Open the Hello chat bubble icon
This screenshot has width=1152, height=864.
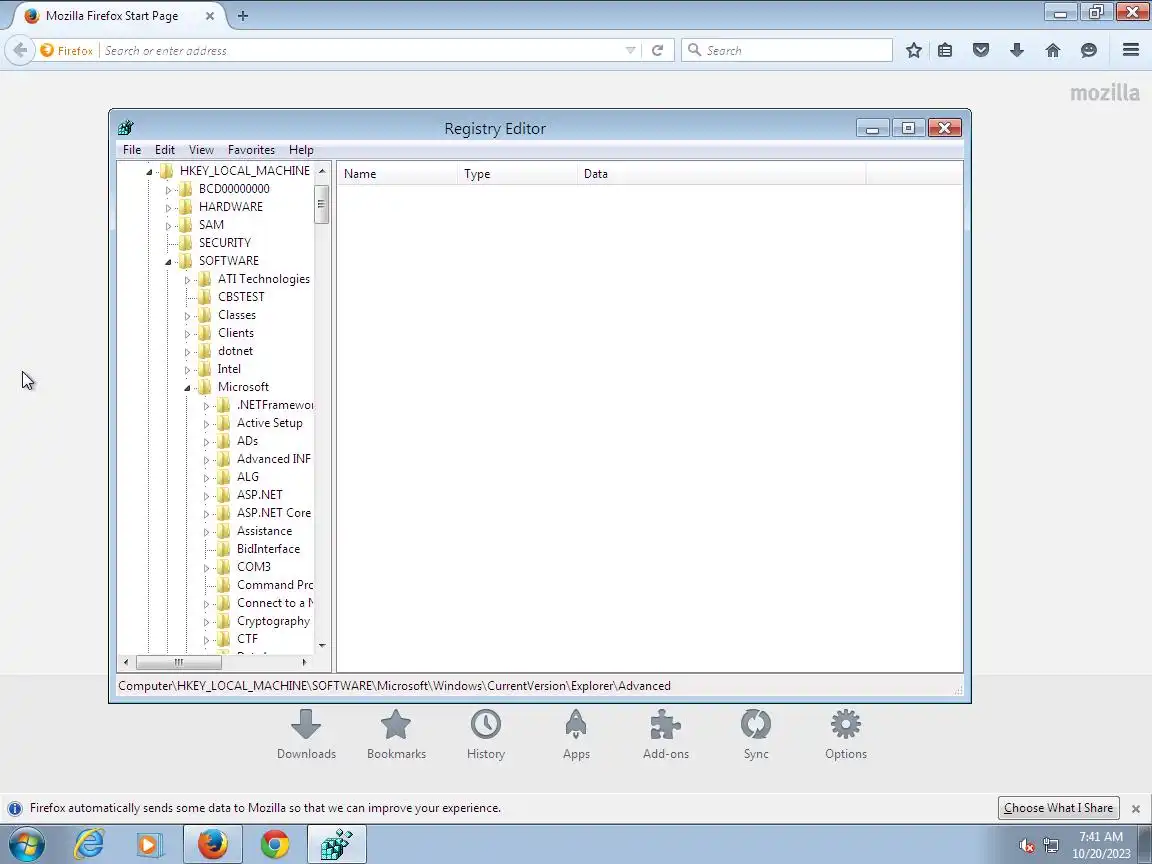coord(1089,50)
